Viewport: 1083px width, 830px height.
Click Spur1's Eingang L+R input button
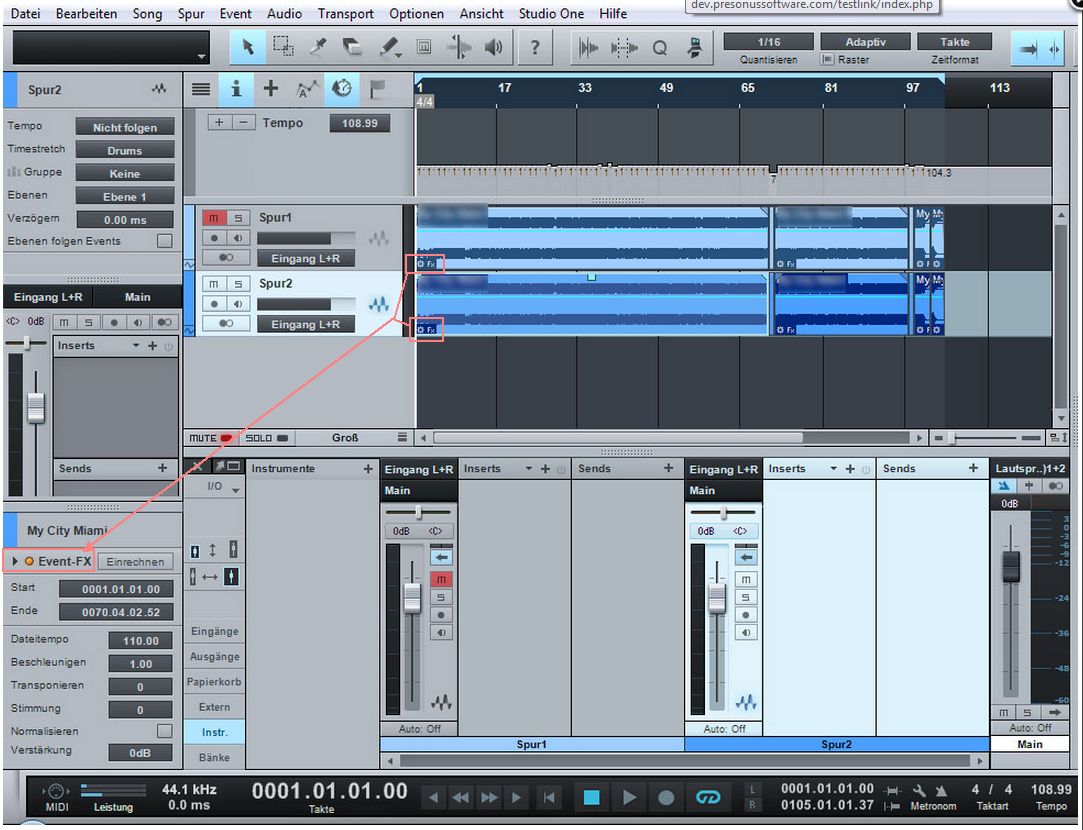[305, 258]
